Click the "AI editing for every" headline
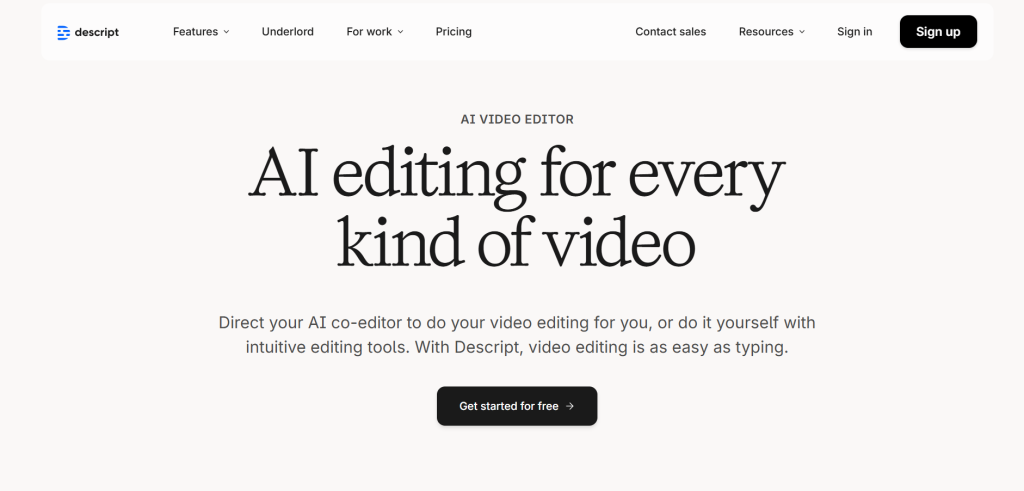The height and width of the screenshot is (491, 1024). coord(516,175)
